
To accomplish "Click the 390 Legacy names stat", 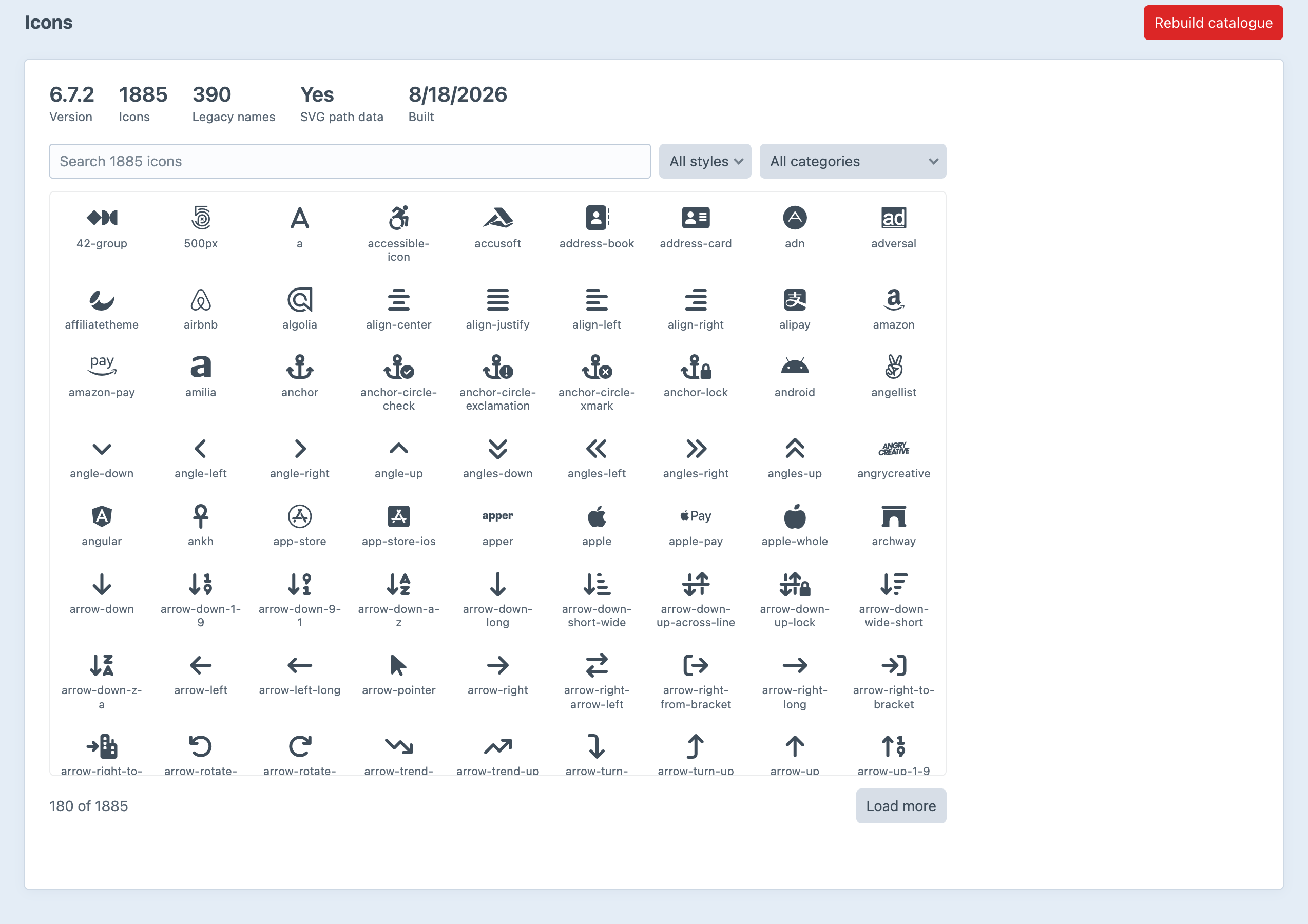I will [x=234, y=104].
